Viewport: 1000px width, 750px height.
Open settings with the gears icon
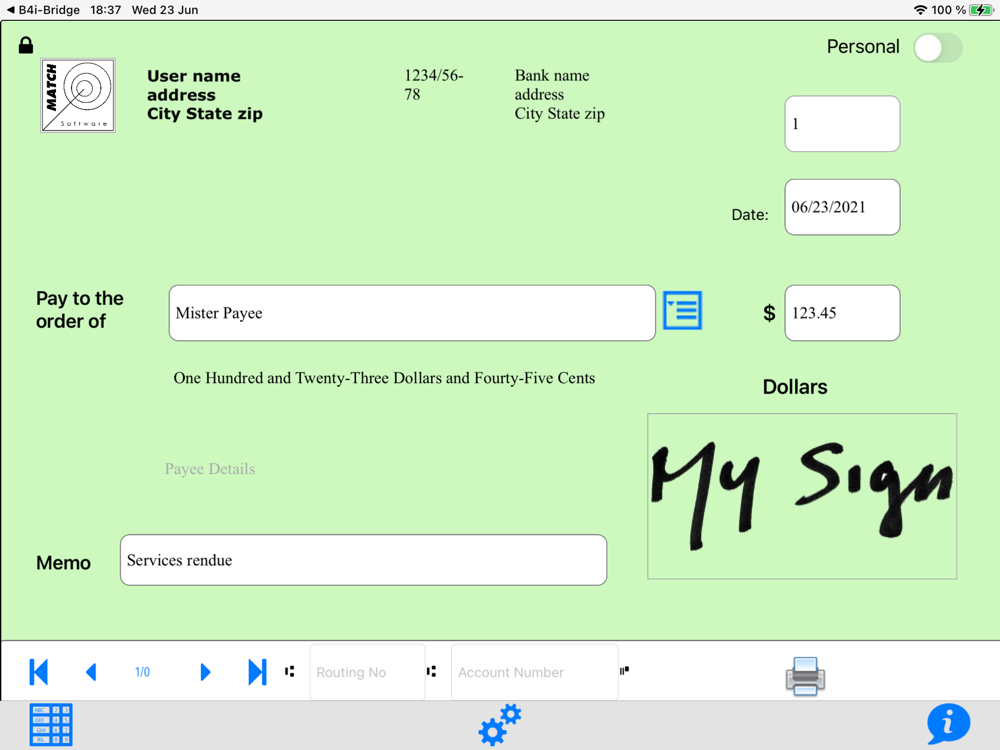pyautogui.click(x=499, y=724)
